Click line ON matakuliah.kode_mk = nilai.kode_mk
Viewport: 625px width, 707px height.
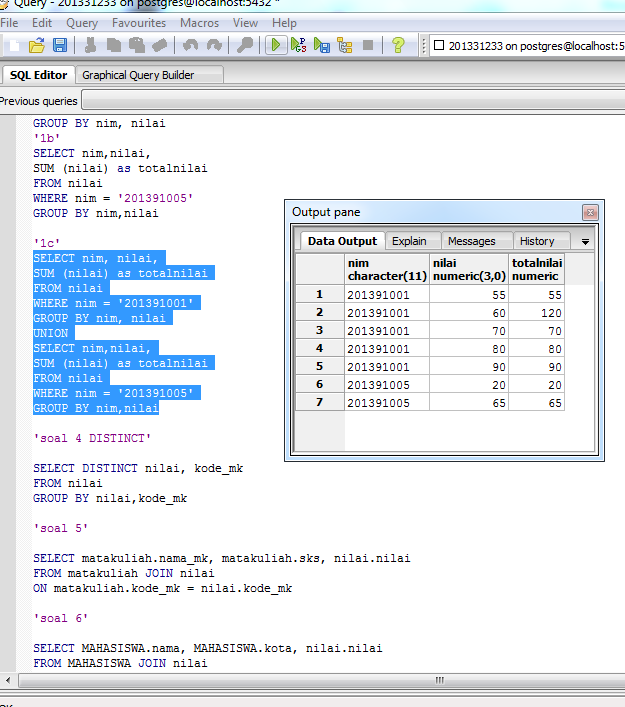162,588
